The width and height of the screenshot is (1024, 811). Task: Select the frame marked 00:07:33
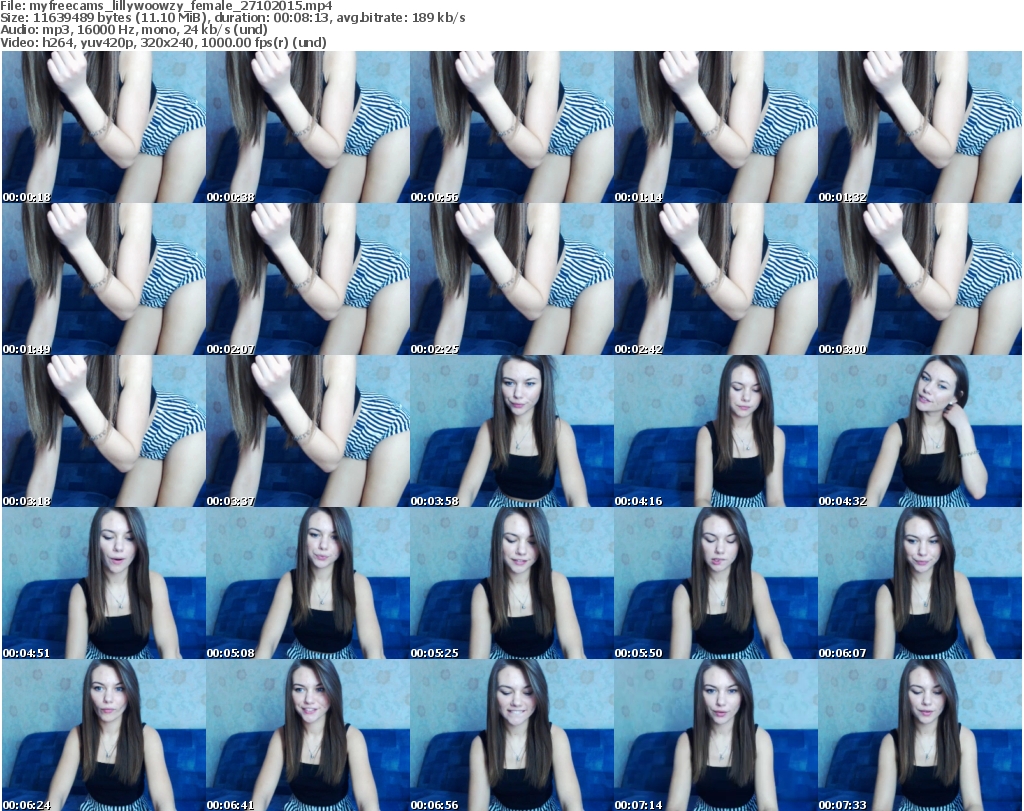pos(920,735)
